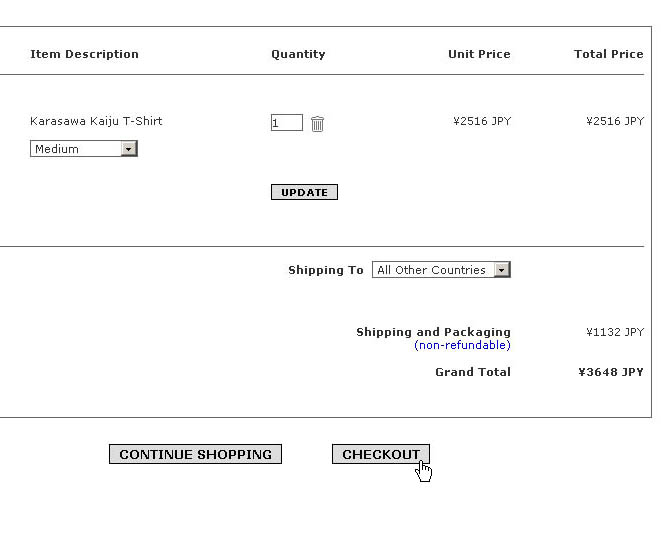The image size is (661, 539).
Task: Click the CONTINUE SHOPPING button
Action: pyautogui.click(x=195, y=454)
